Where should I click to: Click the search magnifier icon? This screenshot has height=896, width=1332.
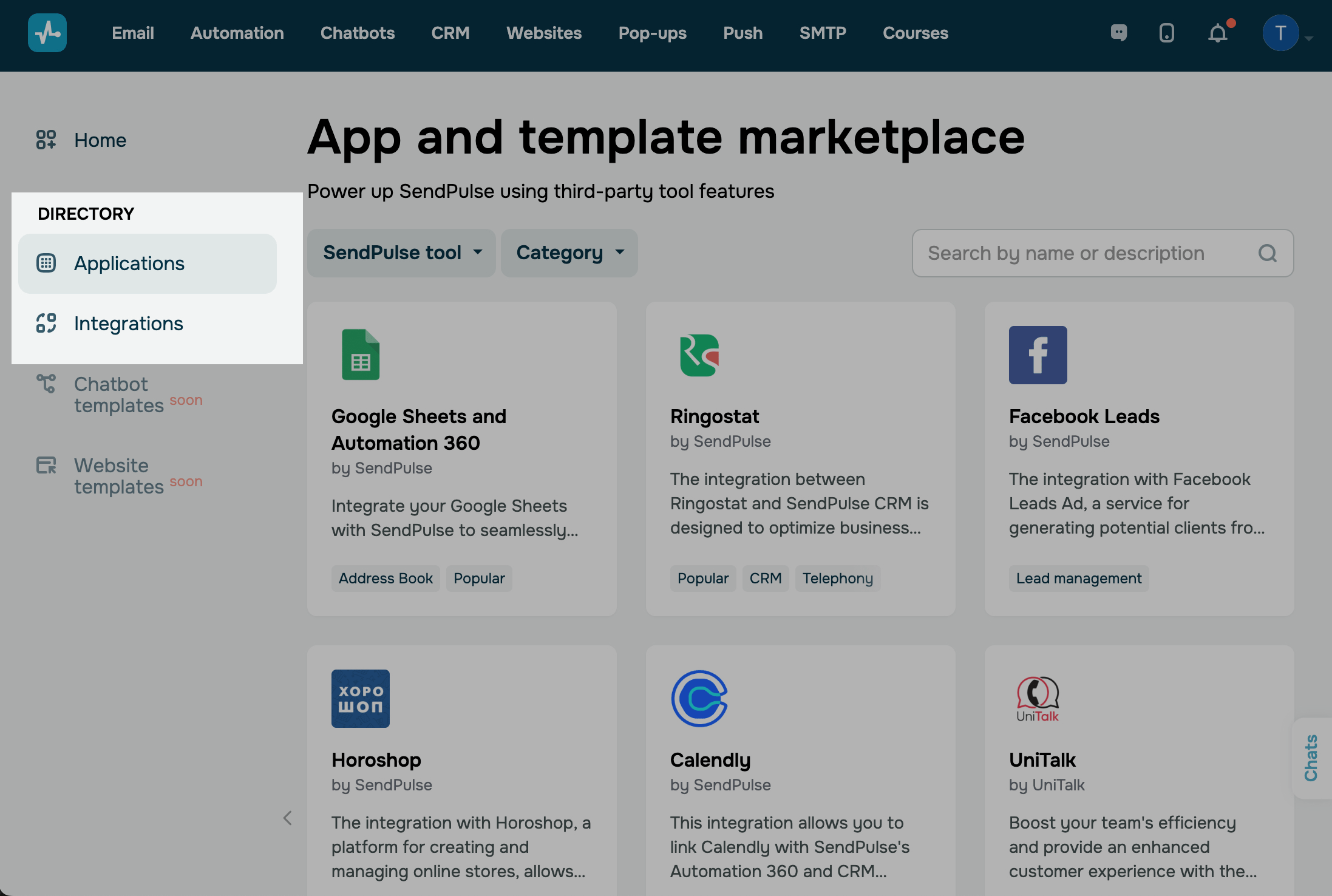tap(1267, 253)
